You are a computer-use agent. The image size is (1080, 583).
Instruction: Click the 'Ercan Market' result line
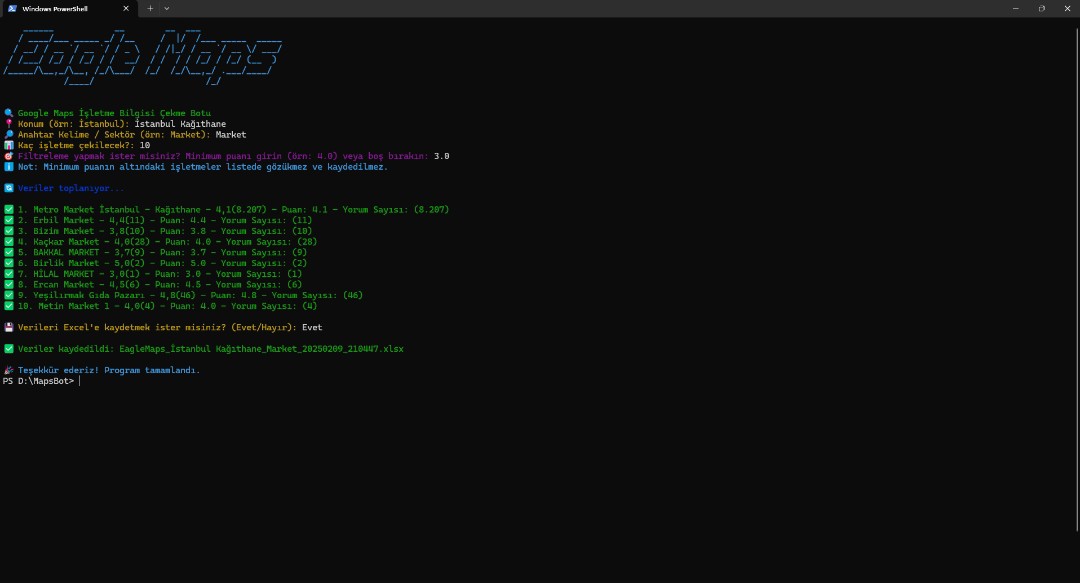pos(160,285)
